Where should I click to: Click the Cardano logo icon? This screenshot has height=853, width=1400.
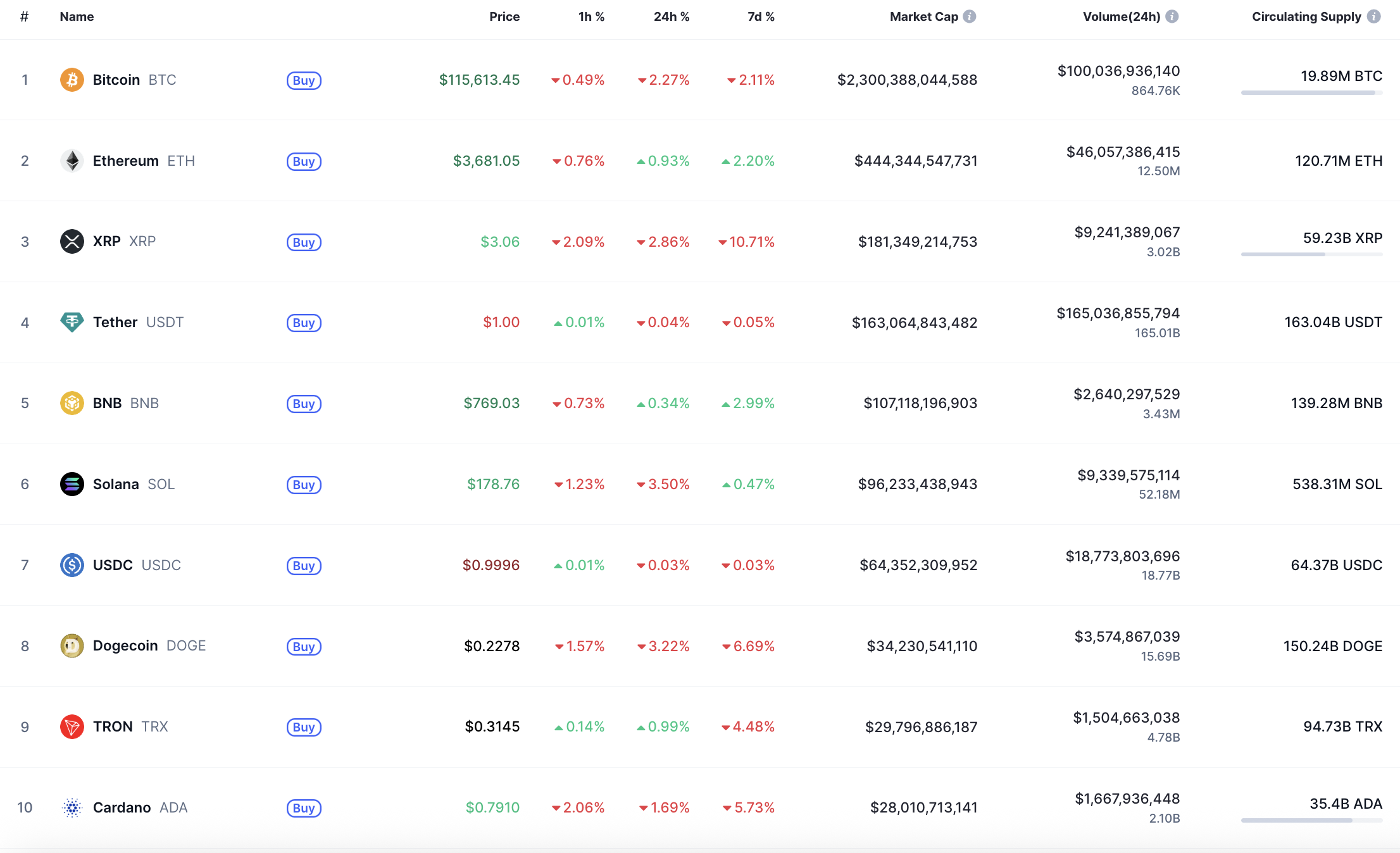click(x=72, y=807)
